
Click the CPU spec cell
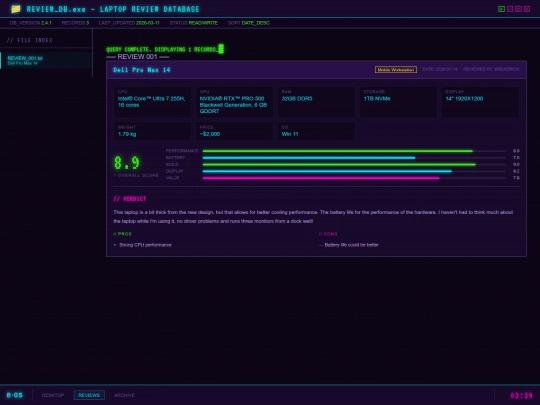click(152, 102)
